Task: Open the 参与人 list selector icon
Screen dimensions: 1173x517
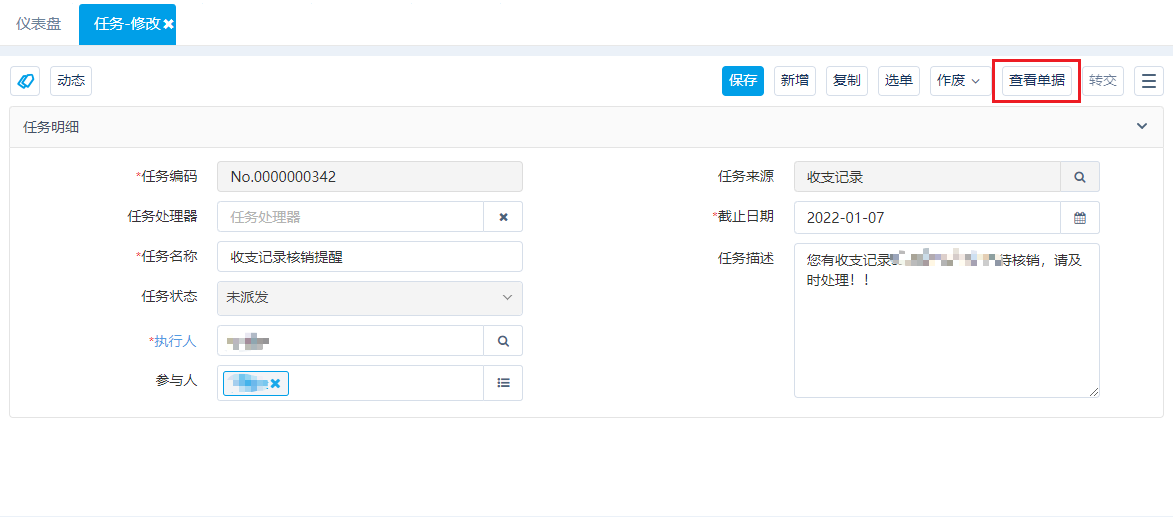Action: (503, 382)
